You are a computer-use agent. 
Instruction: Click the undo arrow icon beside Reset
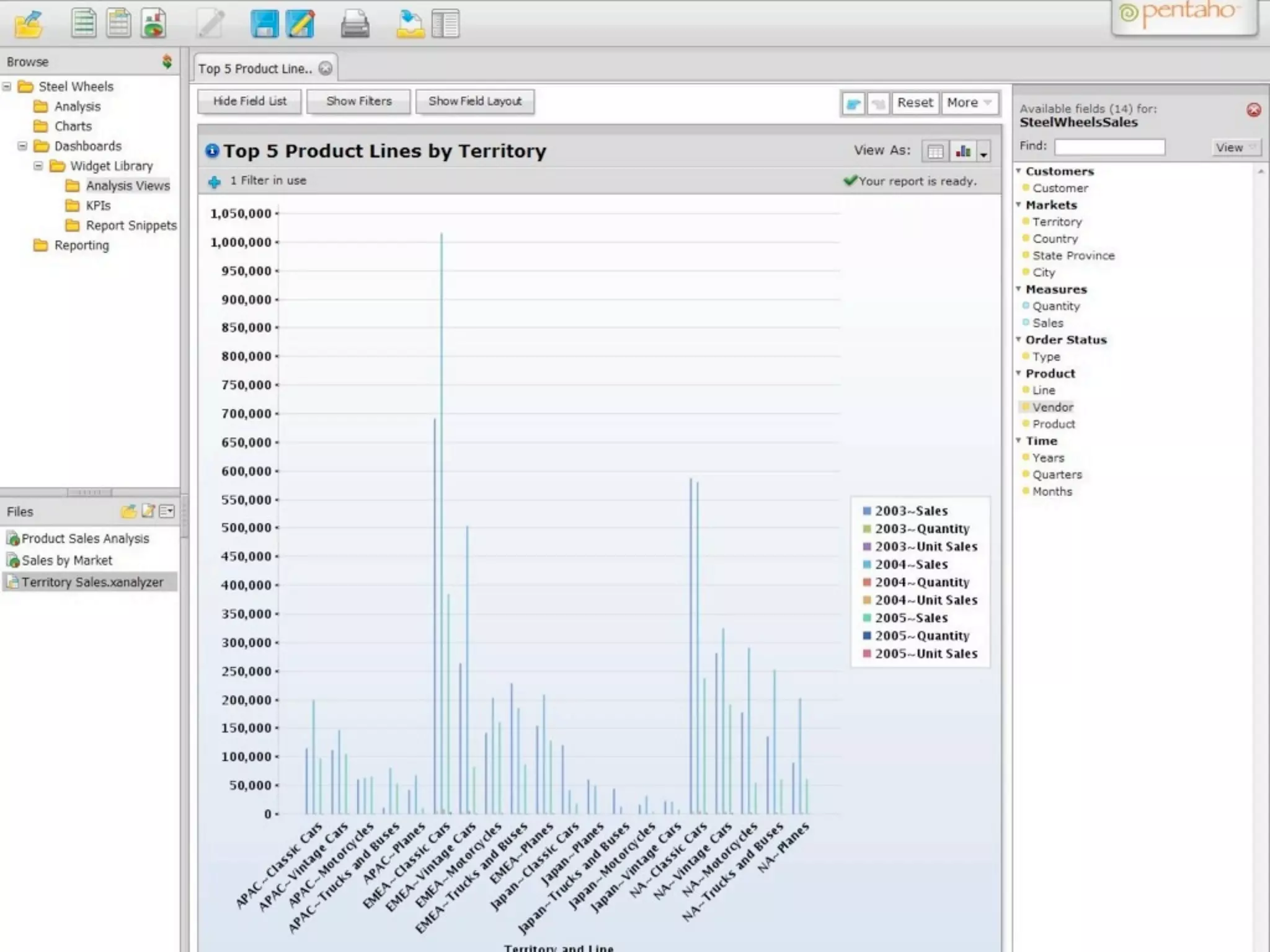[x=853, y=104]
